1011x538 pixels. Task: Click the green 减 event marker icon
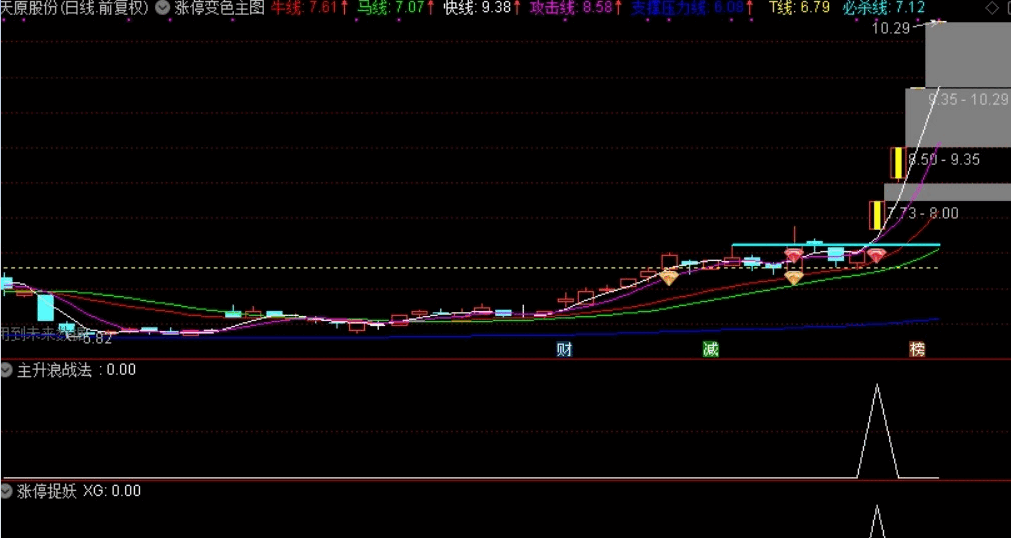(x=711, y=350)
